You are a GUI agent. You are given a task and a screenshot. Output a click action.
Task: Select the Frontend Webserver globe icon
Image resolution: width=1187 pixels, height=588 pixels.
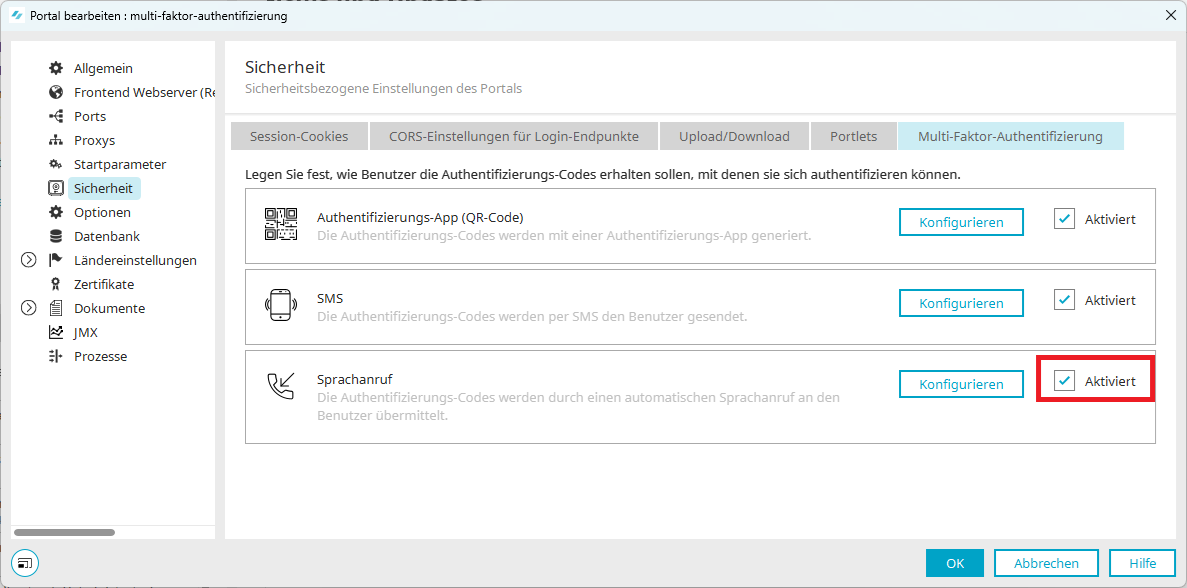56,92
